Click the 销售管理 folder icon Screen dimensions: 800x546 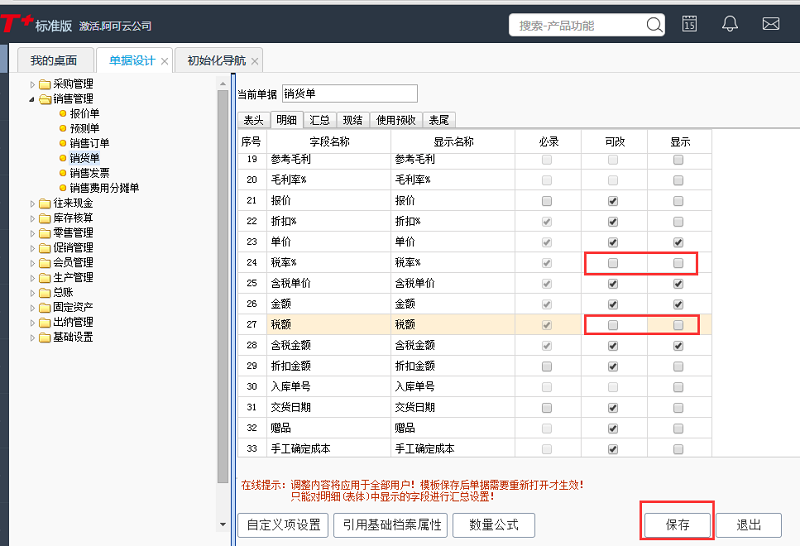[45, 99]
